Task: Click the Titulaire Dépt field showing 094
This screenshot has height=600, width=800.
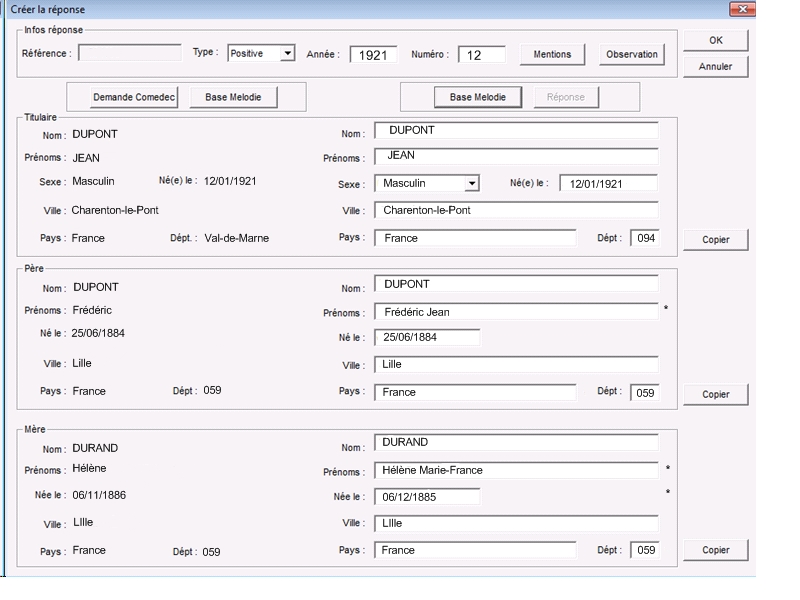Action: click(x=643, y=239)
